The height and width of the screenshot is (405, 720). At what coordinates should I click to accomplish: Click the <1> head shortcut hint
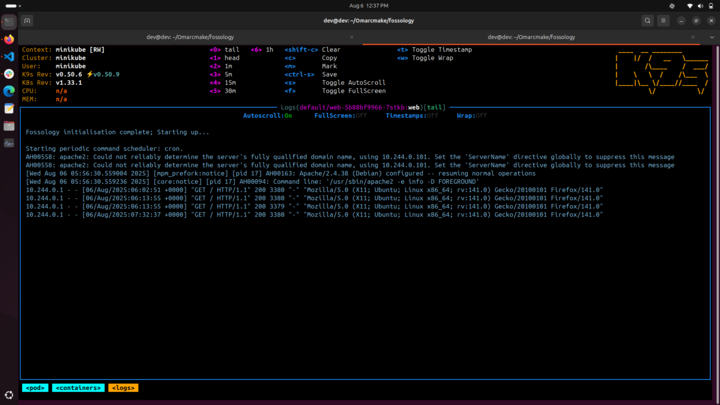[225, 58]
